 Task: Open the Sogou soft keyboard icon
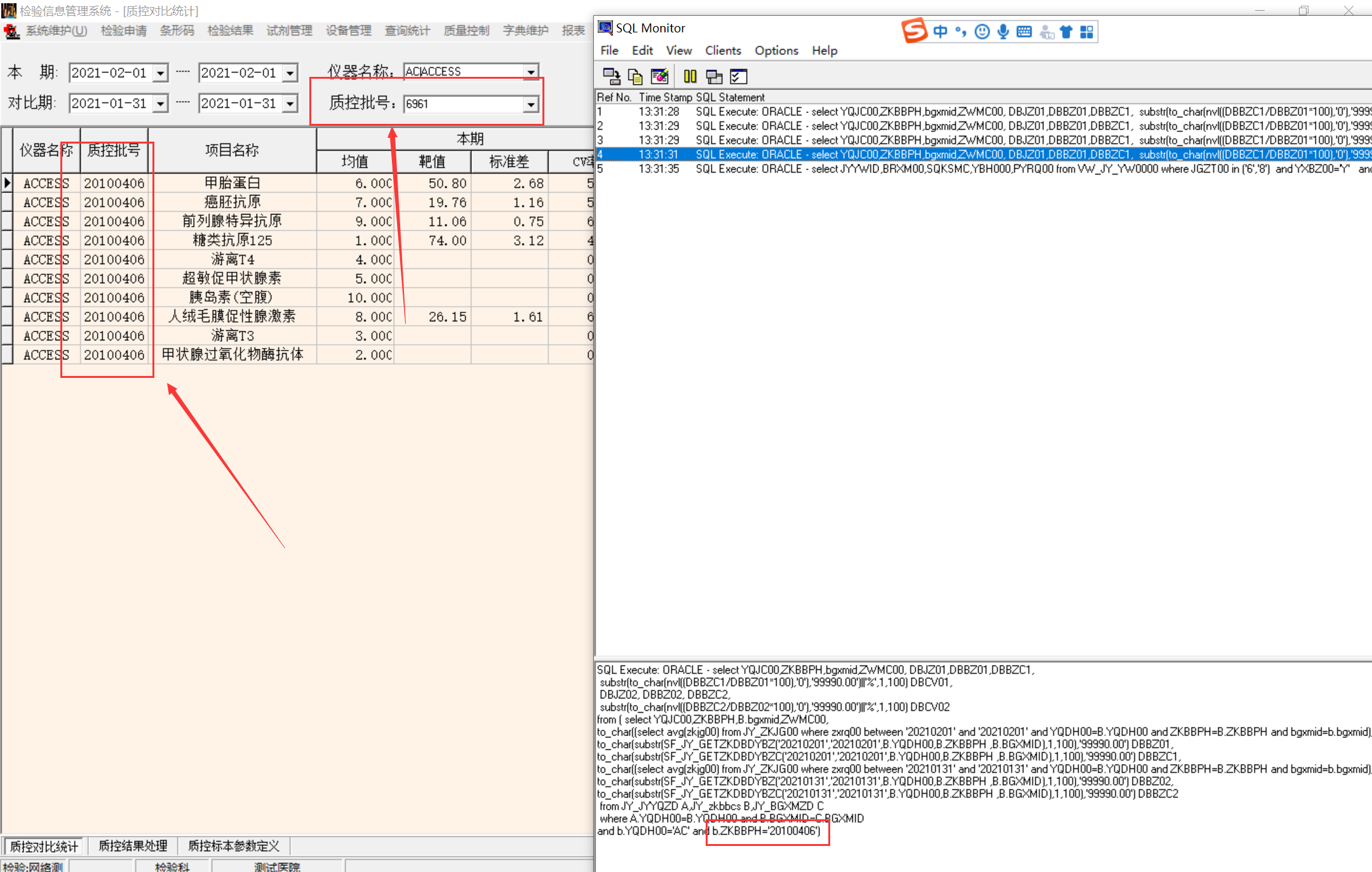[1024, 32]
